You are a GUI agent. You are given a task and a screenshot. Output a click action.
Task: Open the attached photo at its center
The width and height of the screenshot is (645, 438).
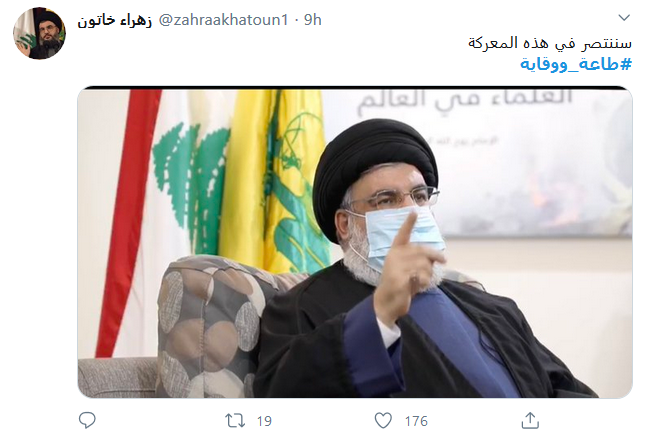[355, 242]
